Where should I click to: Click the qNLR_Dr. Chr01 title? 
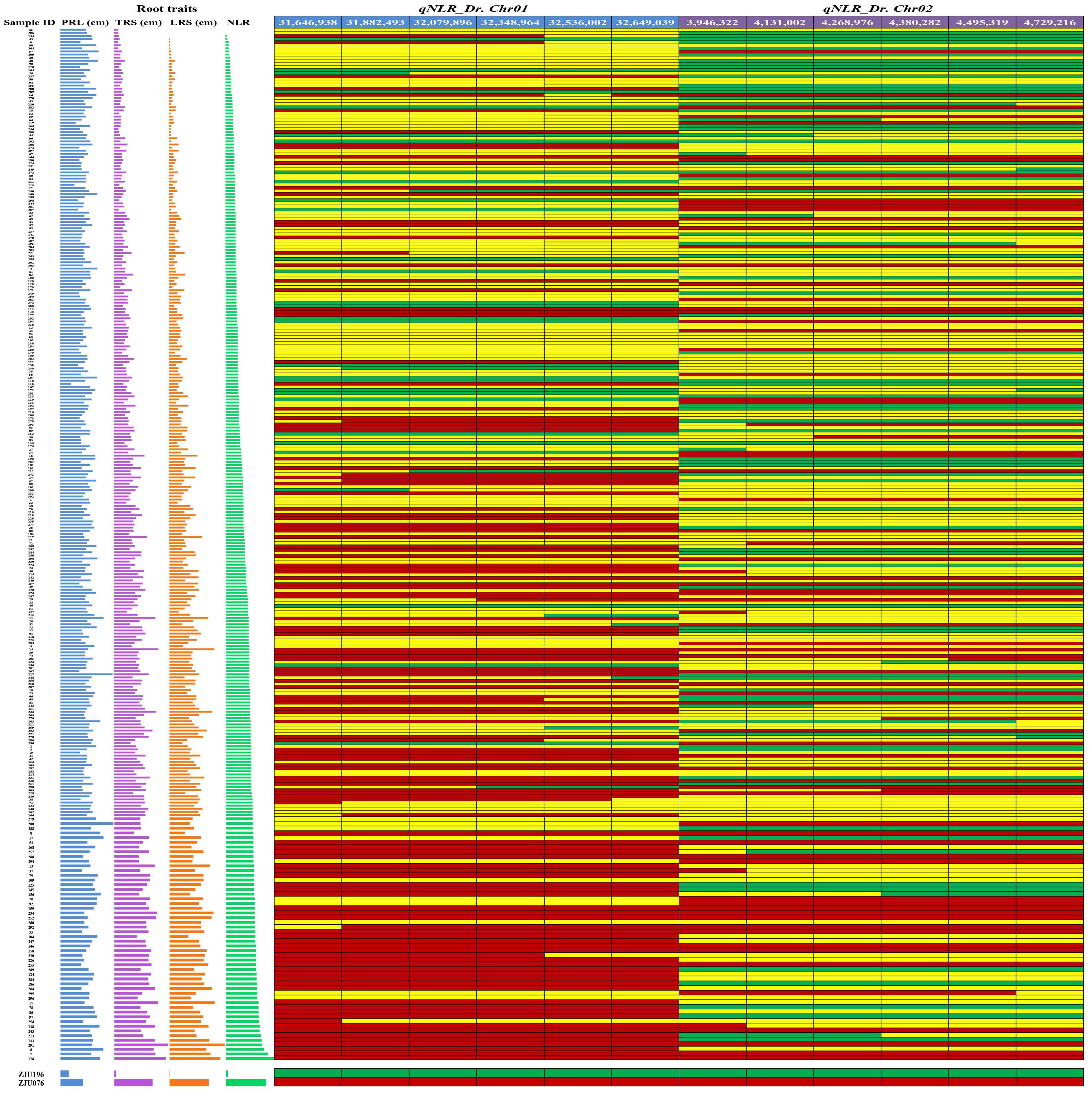tap(473, 9)
